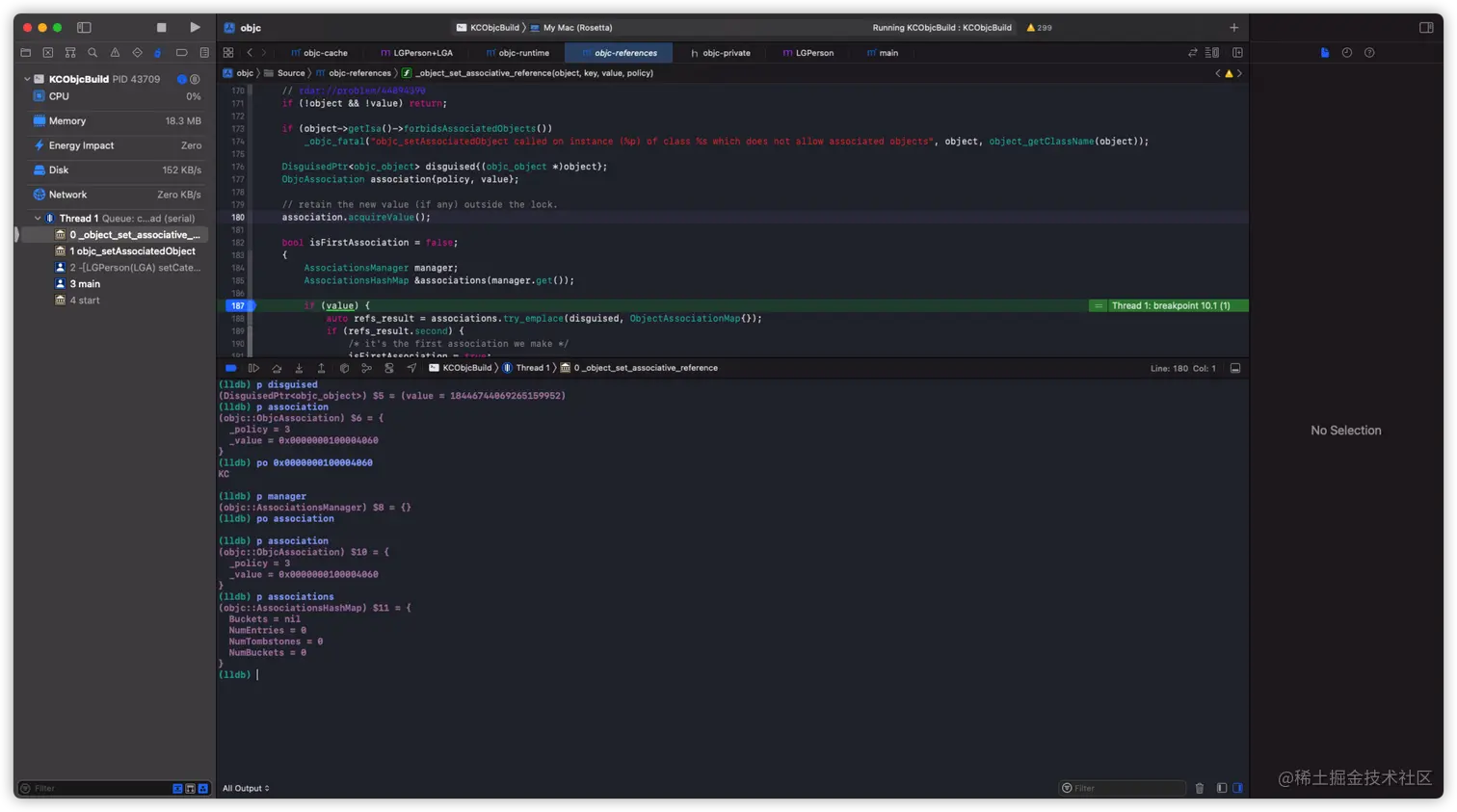
Task: Open the Find navigator magnifier icon
Action: [x=93, y=53]
